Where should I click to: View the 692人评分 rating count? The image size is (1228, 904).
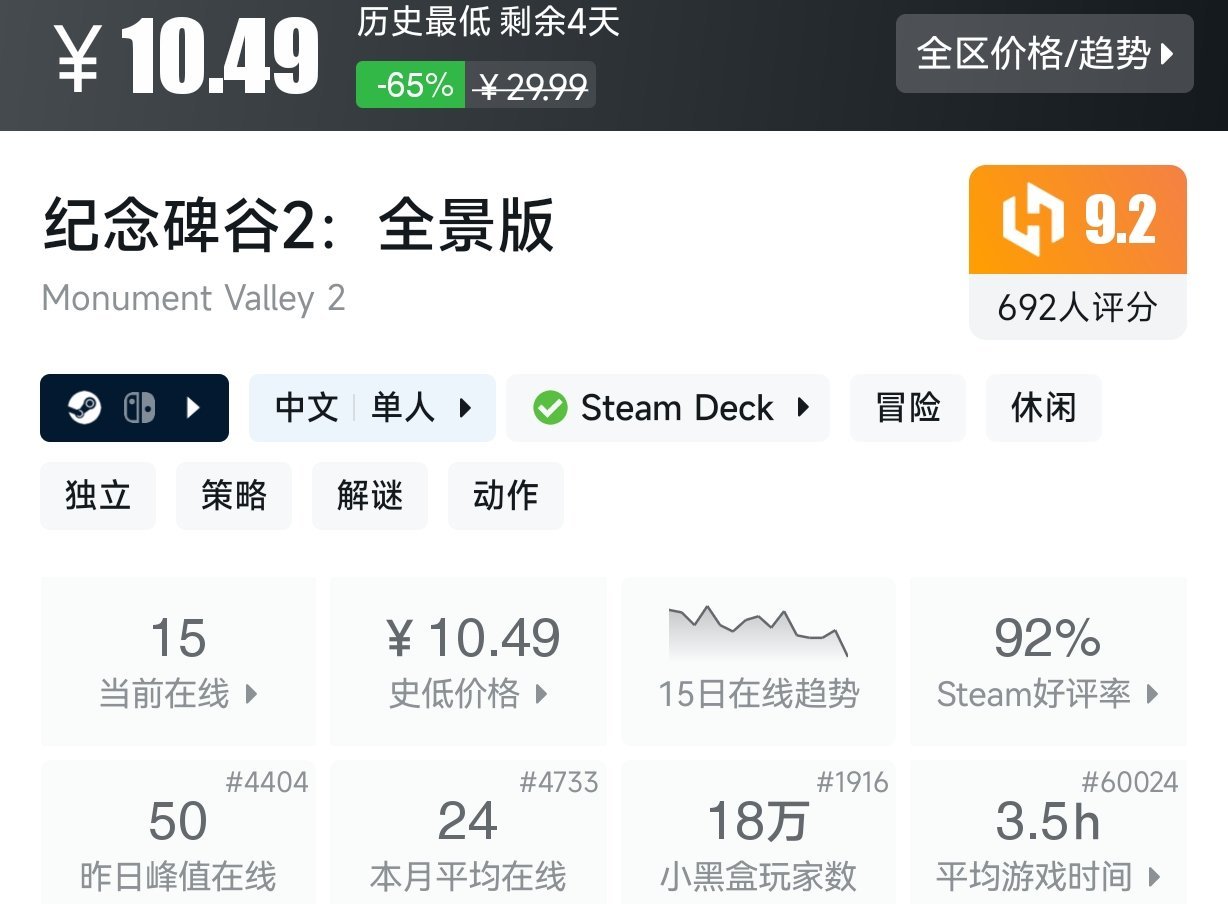[x=1078, y=307]
